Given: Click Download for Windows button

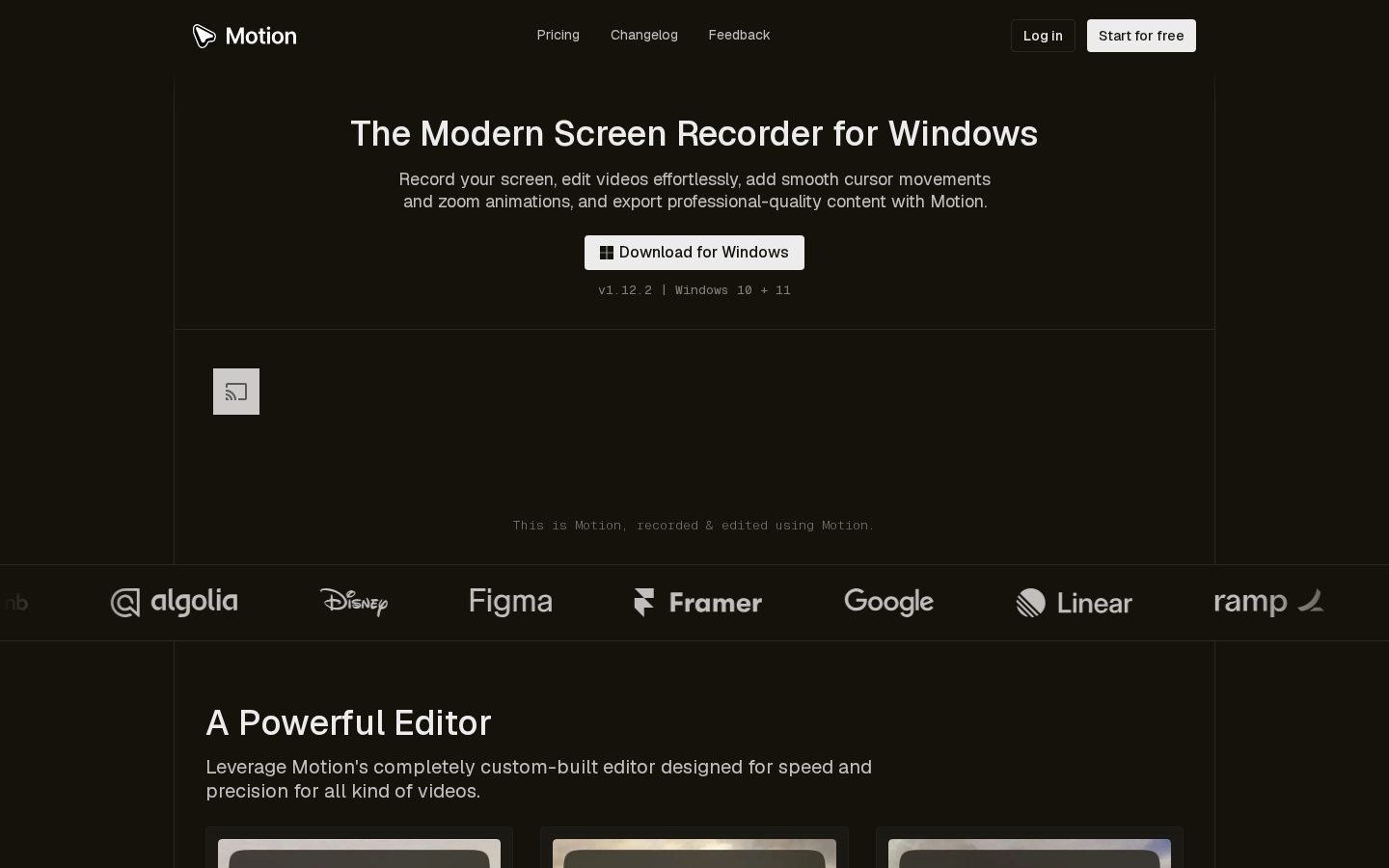Looking at the screenshot, I should 694,253.
